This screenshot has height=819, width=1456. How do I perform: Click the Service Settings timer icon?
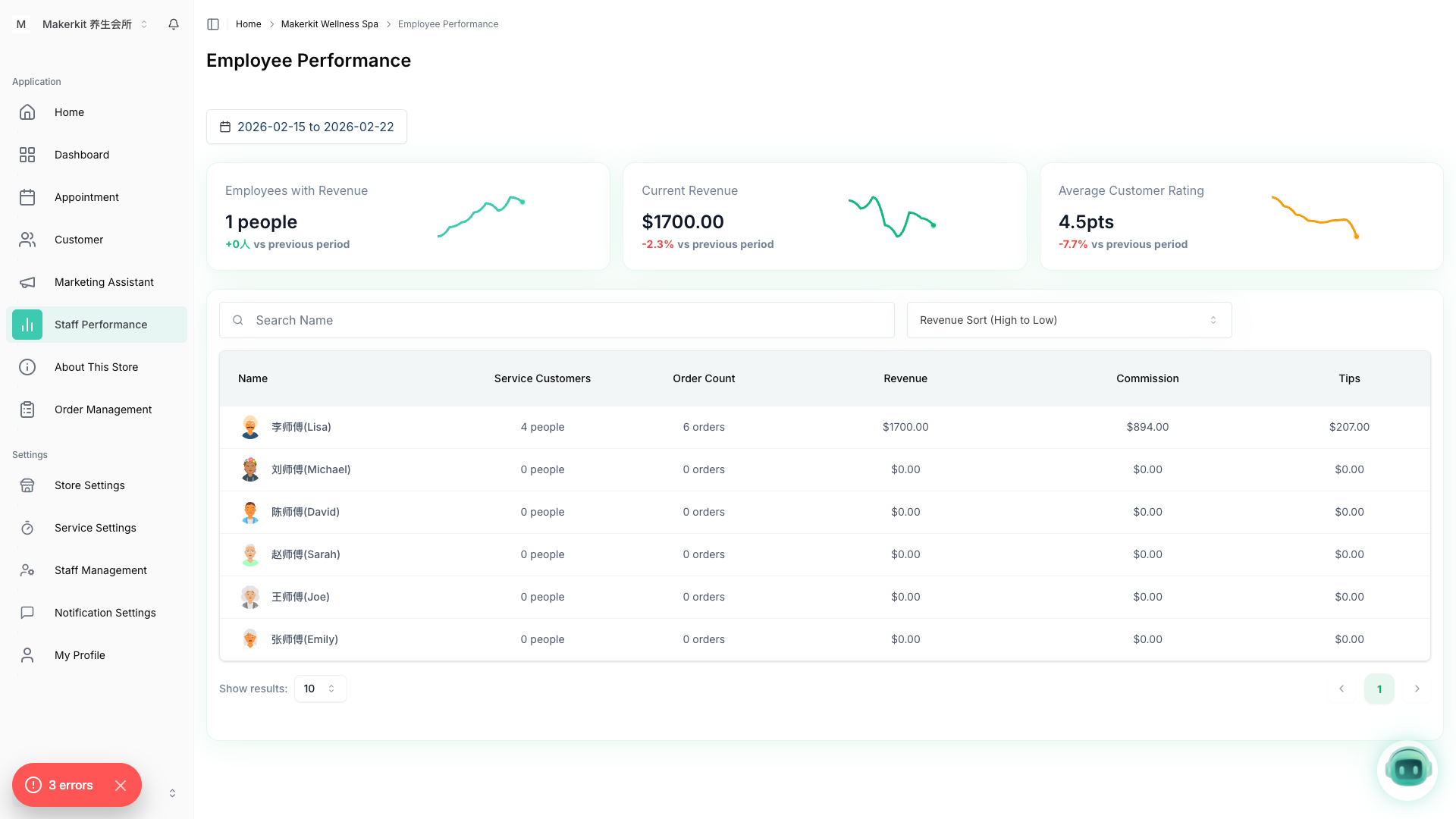pos(27,528)
